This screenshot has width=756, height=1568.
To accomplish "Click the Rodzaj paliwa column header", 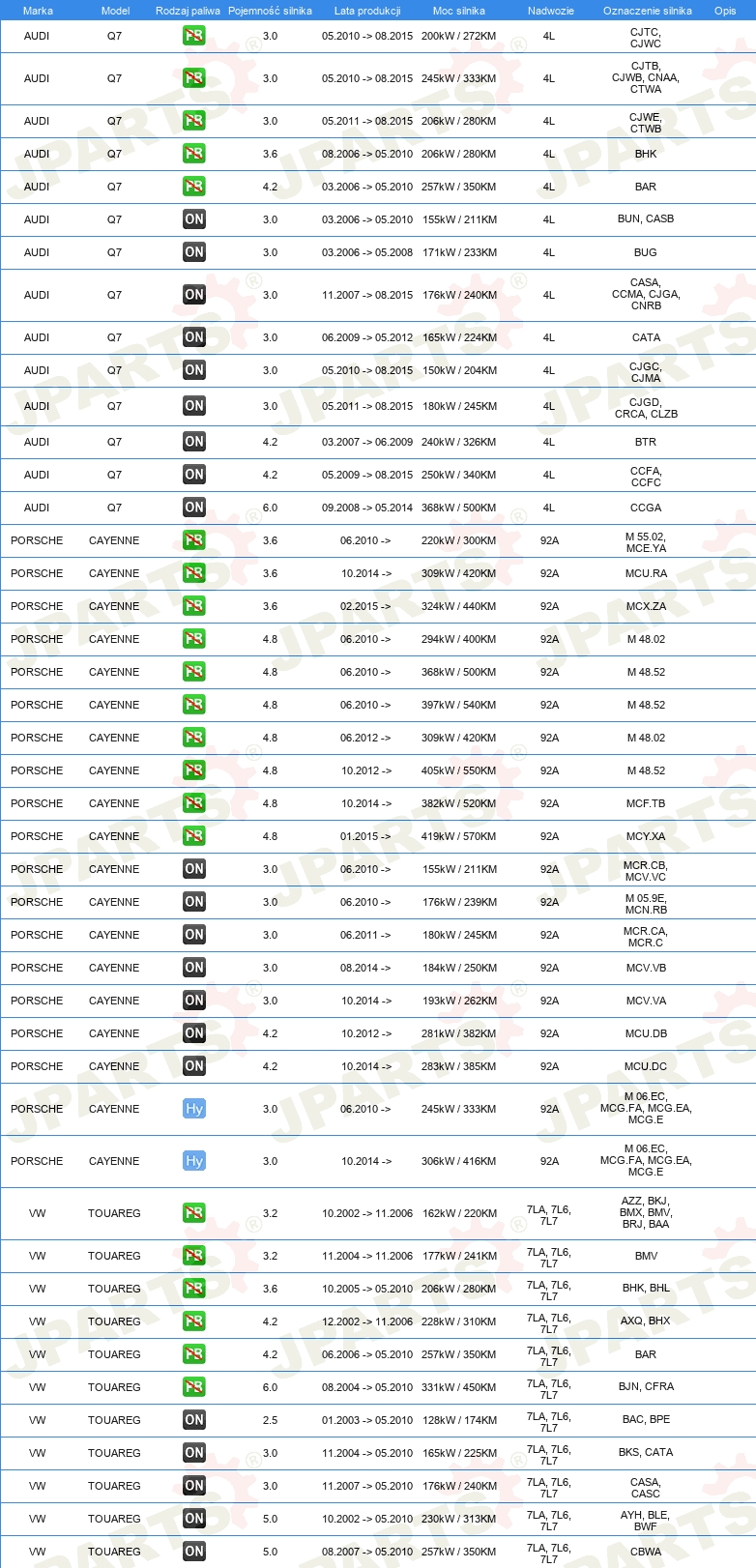I will (188, 11).
